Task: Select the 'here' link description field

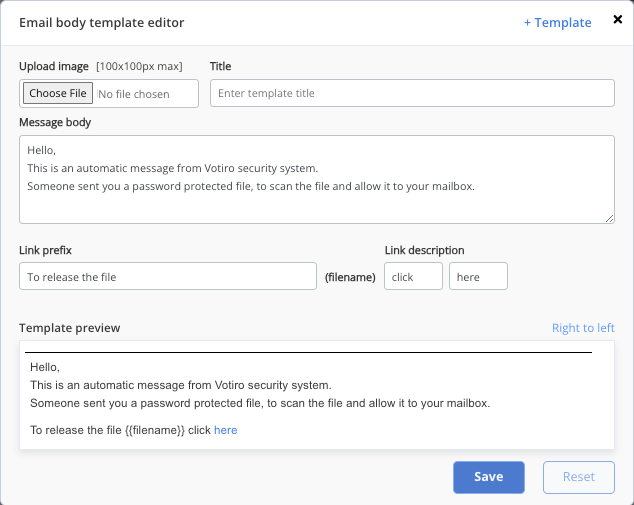Action: [478, 276]
